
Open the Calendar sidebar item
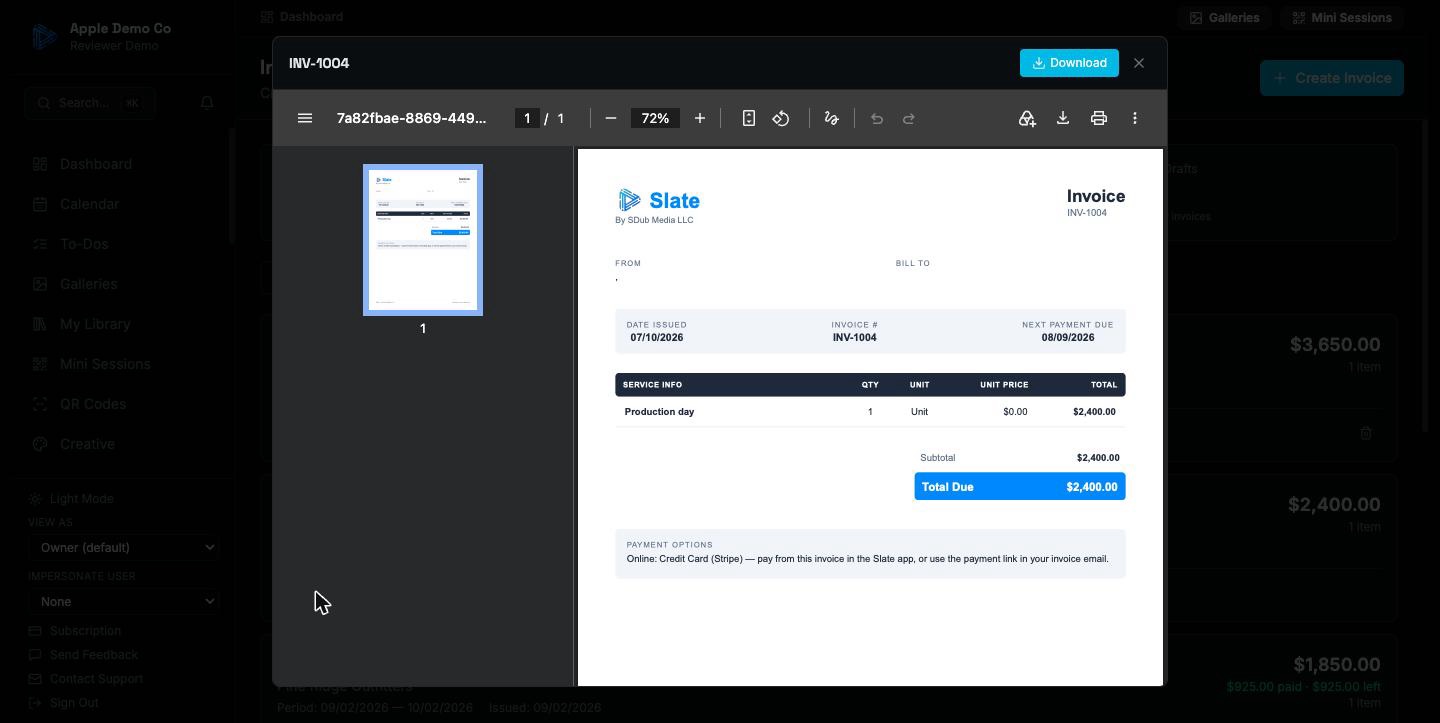pyautogui.click(x=89, y=204)
